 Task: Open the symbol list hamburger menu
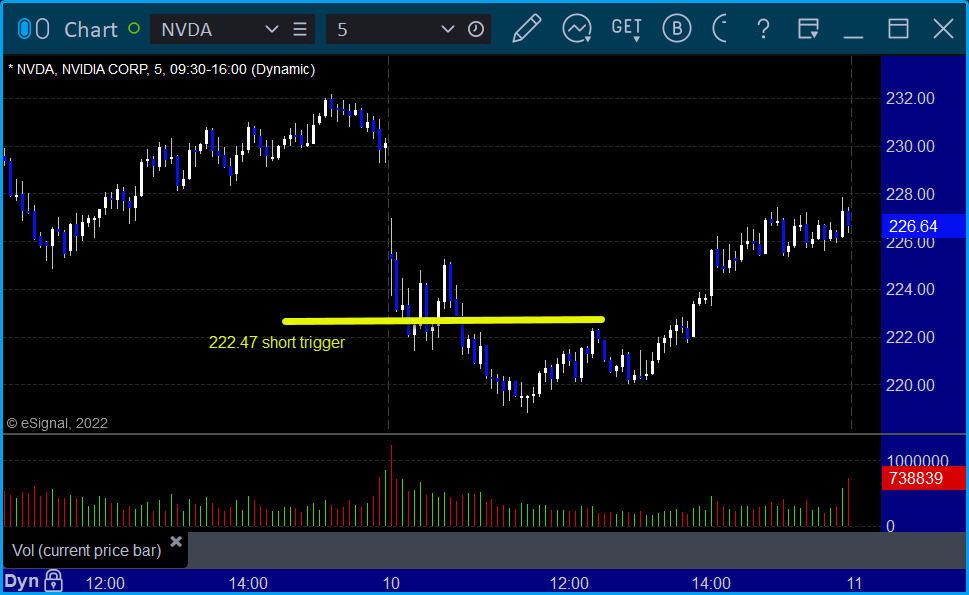(300, 29)
